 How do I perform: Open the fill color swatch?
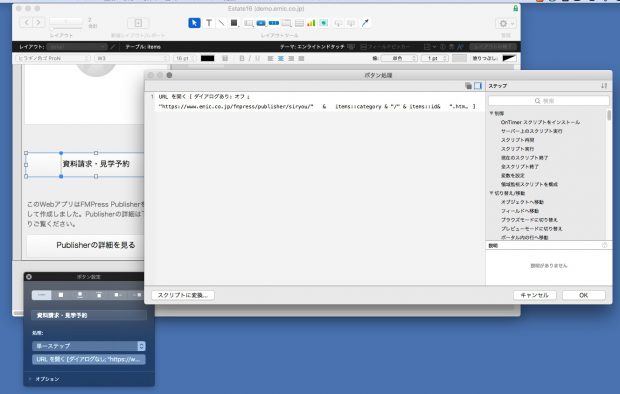coord(509,58)
